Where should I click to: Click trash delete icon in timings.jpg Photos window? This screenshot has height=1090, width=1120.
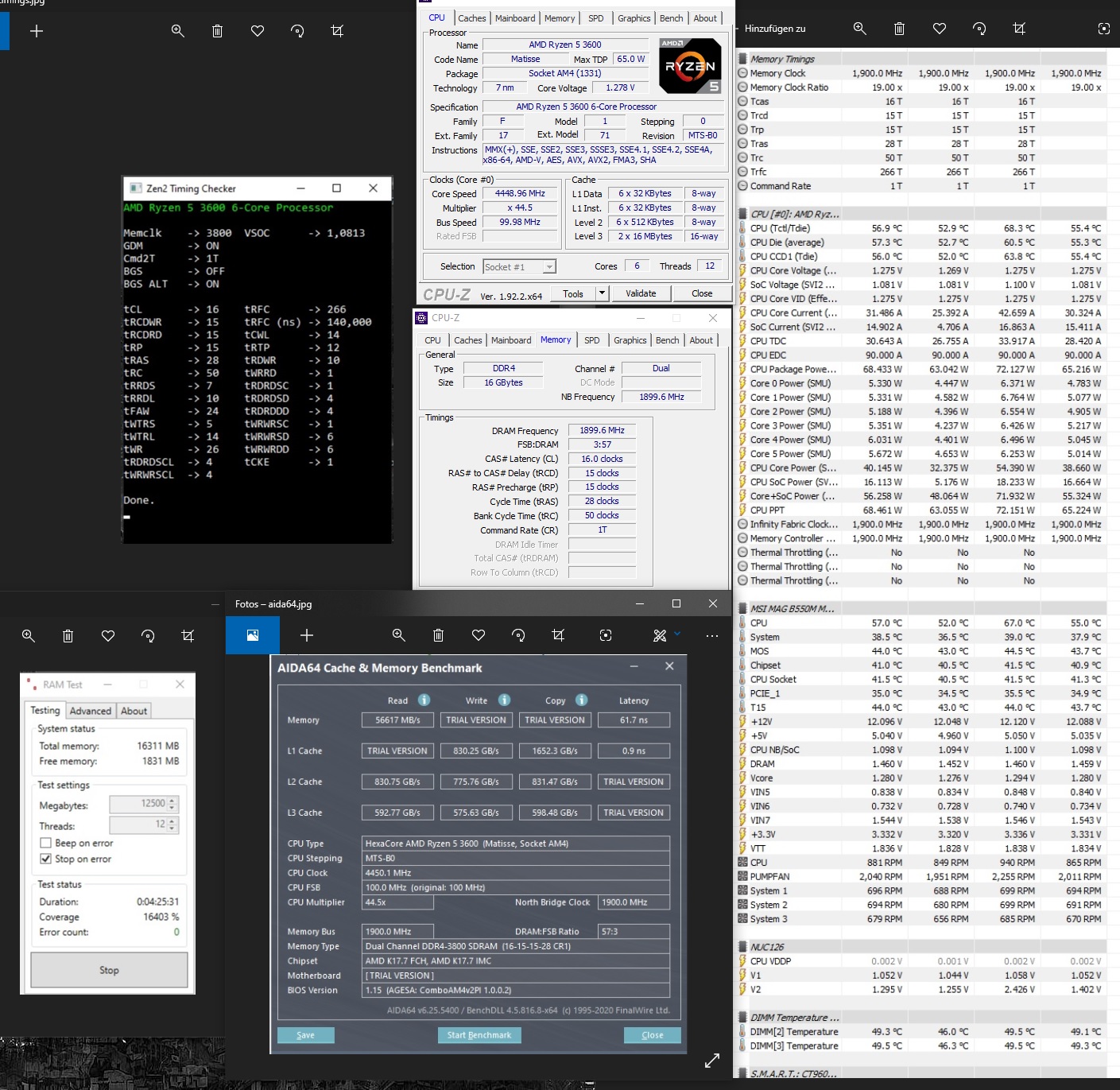[x=218, y=31]
